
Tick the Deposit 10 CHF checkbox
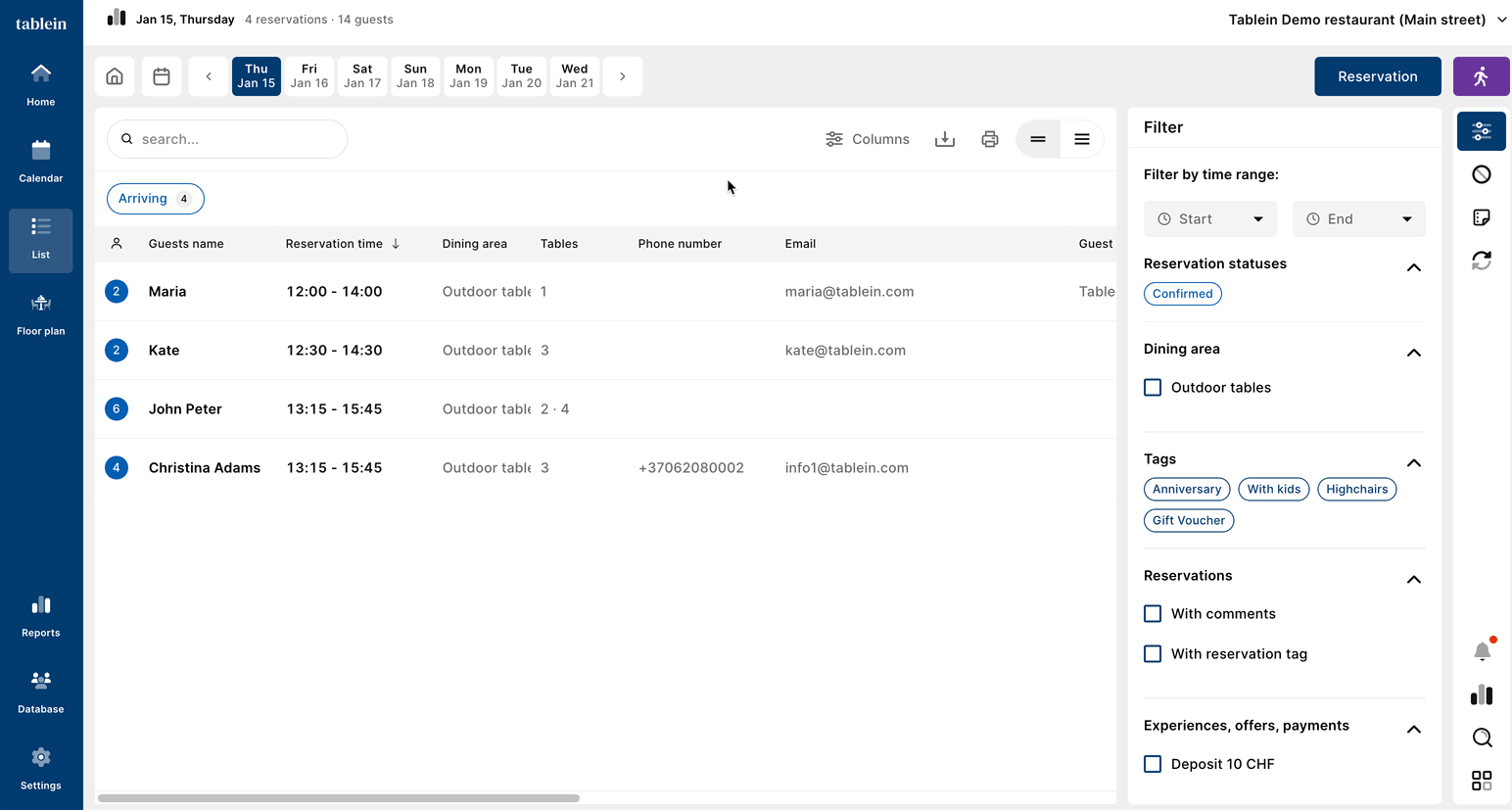coord(1153,764)
